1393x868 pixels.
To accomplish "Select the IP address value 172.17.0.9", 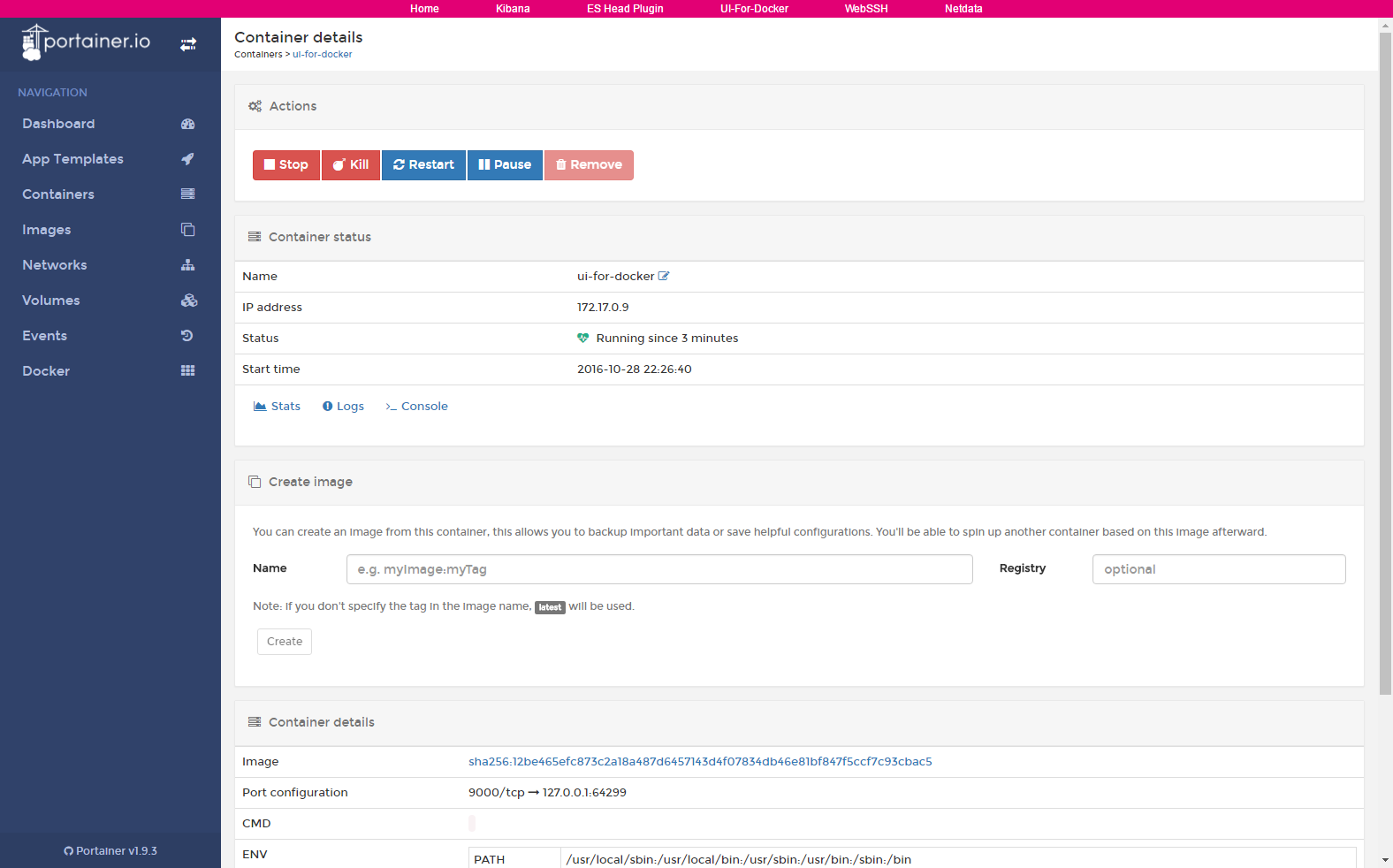I will pos(603,308).
